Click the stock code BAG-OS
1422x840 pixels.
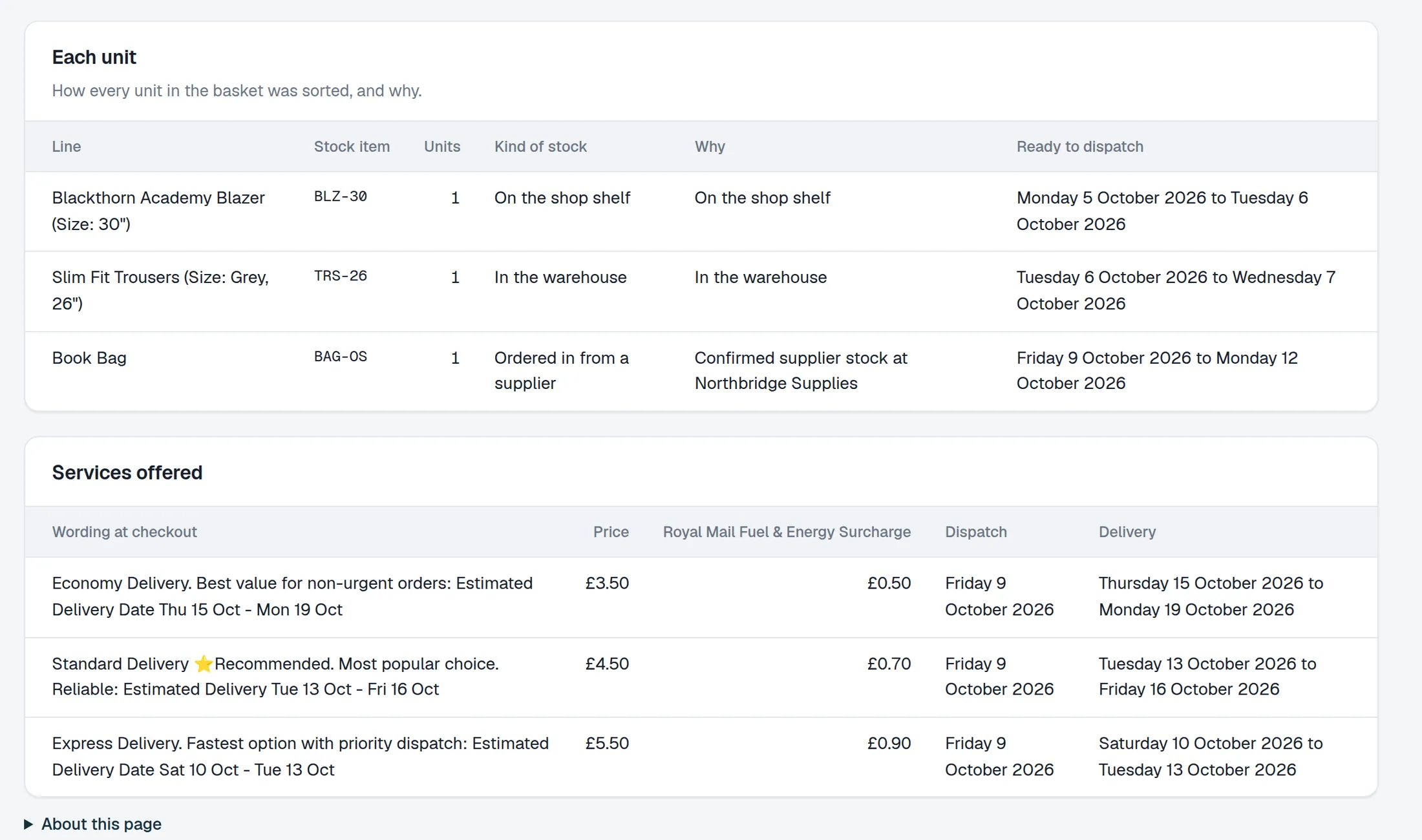(340, 357)
